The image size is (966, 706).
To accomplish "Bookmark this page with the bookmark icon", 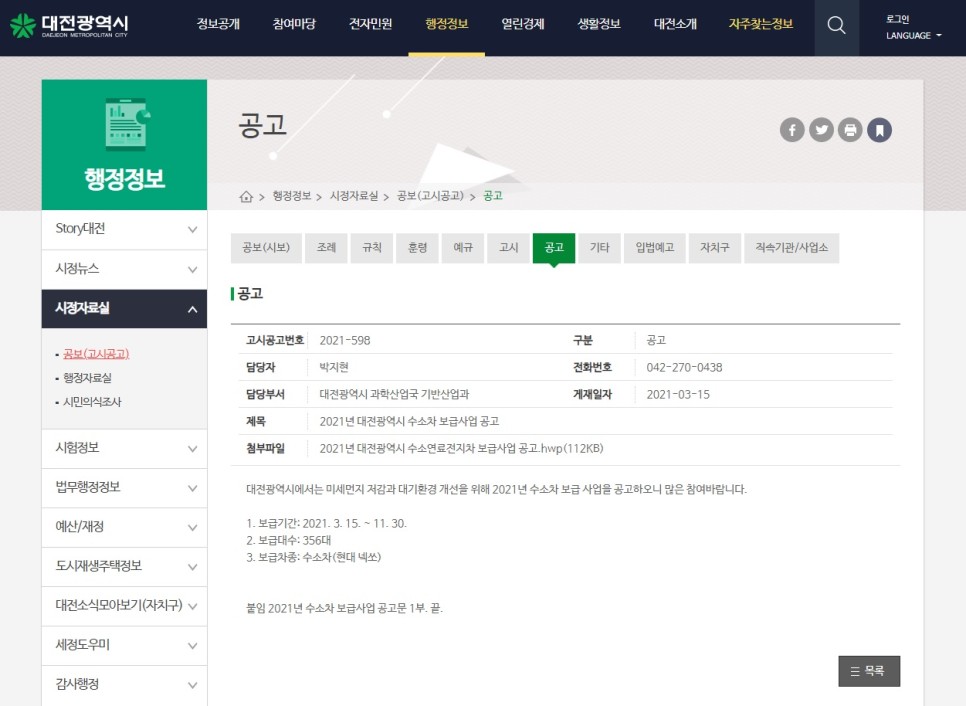I will [x=879, y=130].
